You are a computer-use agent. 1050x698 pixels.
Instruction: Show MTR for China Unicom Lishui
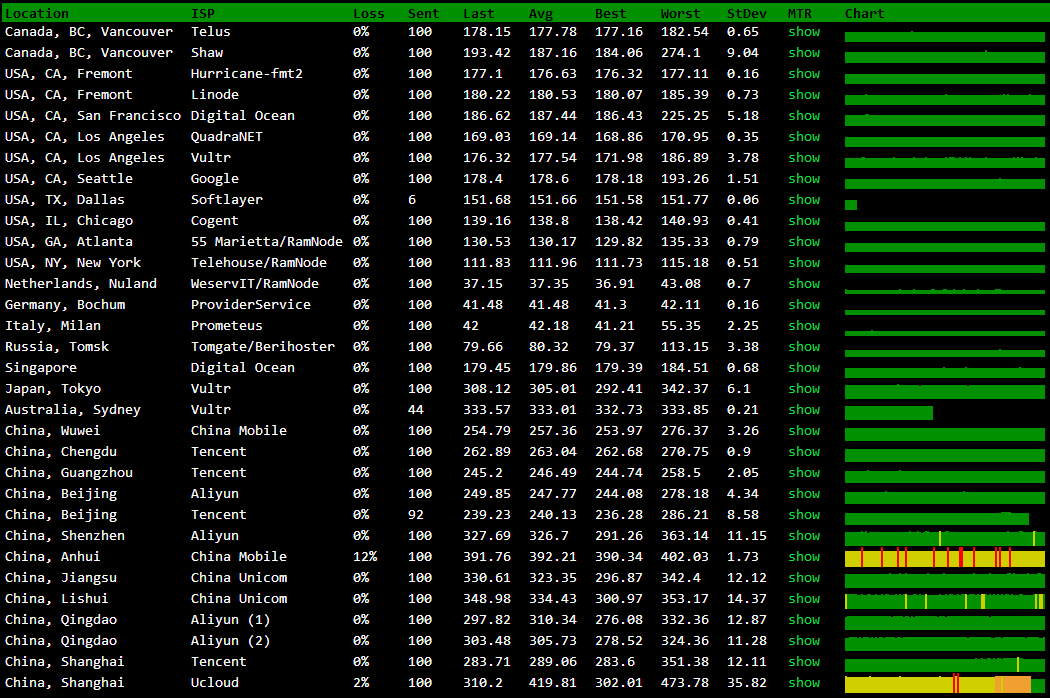click(804, 598)
